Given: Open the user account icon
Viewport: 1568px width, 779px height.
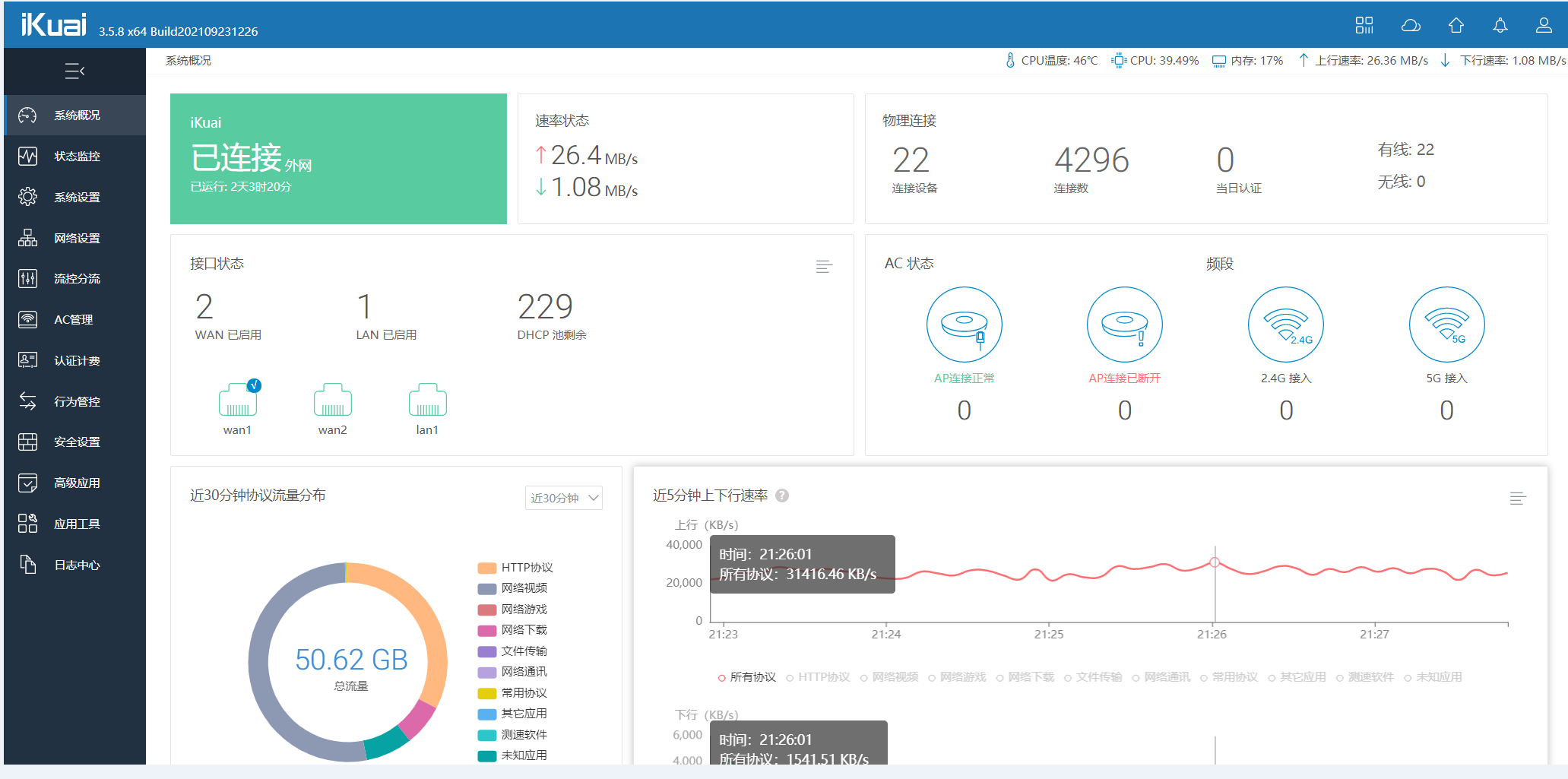Looking at the screenshot, I should click(1544, 25).
